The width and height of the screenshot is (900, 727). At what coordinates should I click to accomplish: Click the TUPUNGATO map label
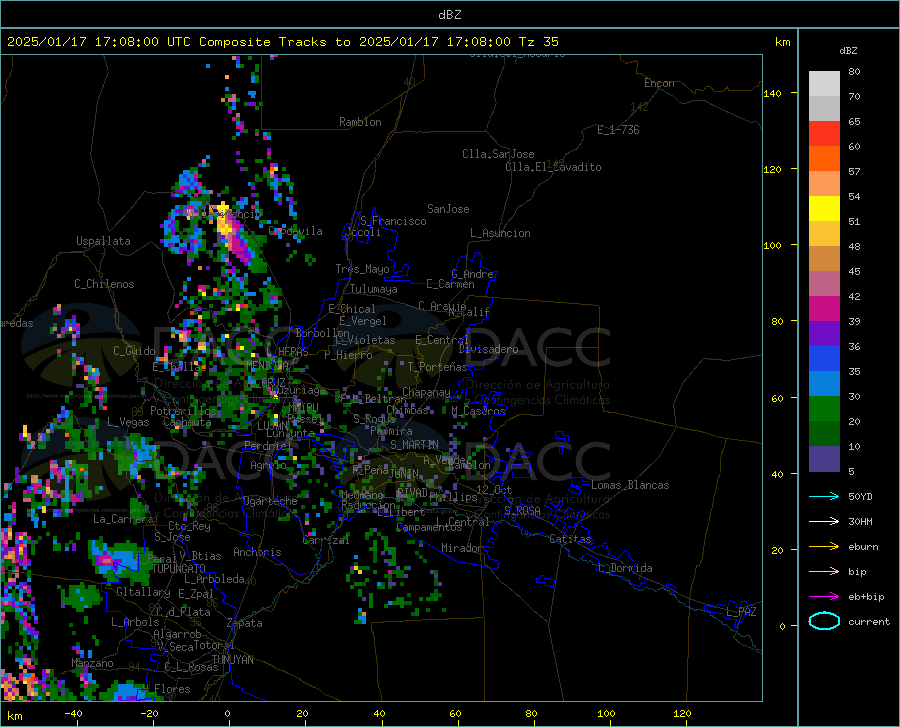(179, 569)
